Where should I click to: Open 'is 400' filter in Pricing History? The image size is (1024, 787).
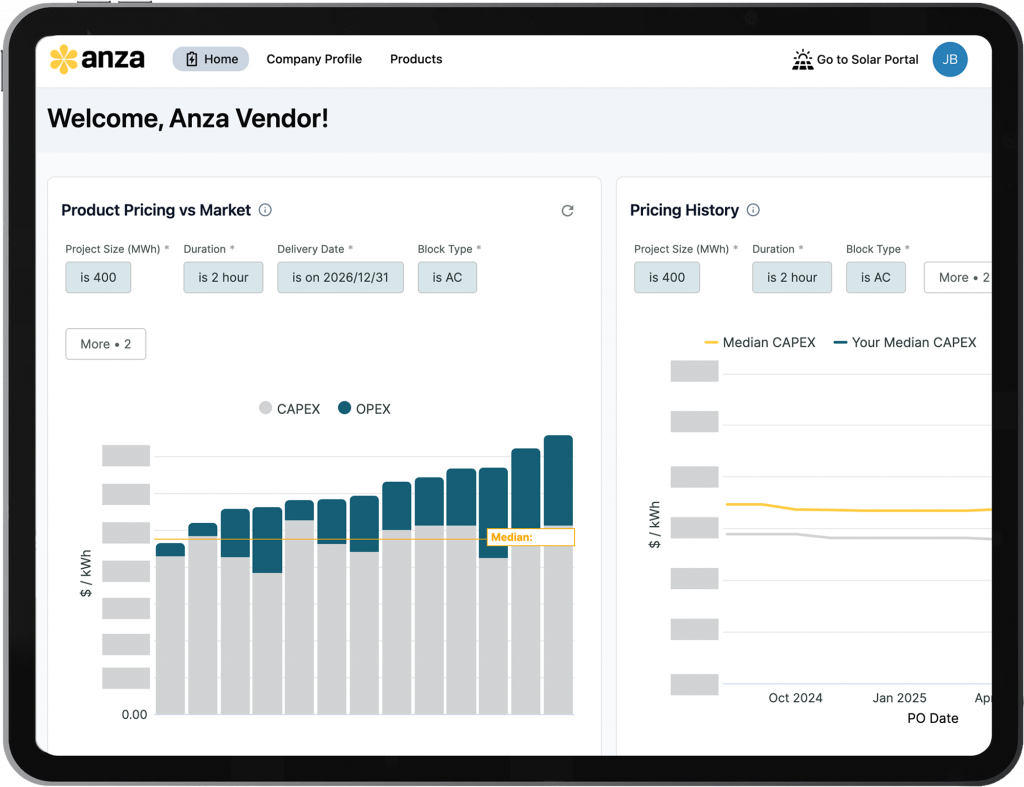tap(666, 277)
